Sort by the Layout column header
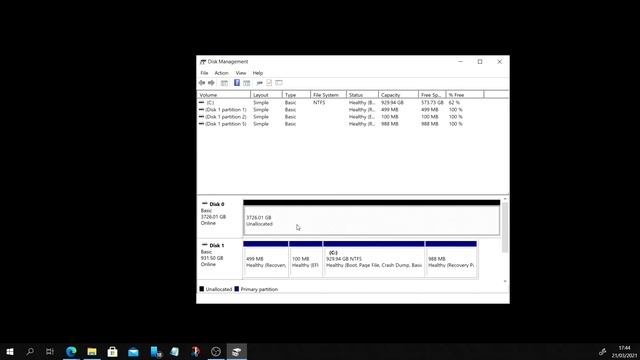The width and height of the screenshot is (640, 360). pyautogui.click(x=266, y=95)
